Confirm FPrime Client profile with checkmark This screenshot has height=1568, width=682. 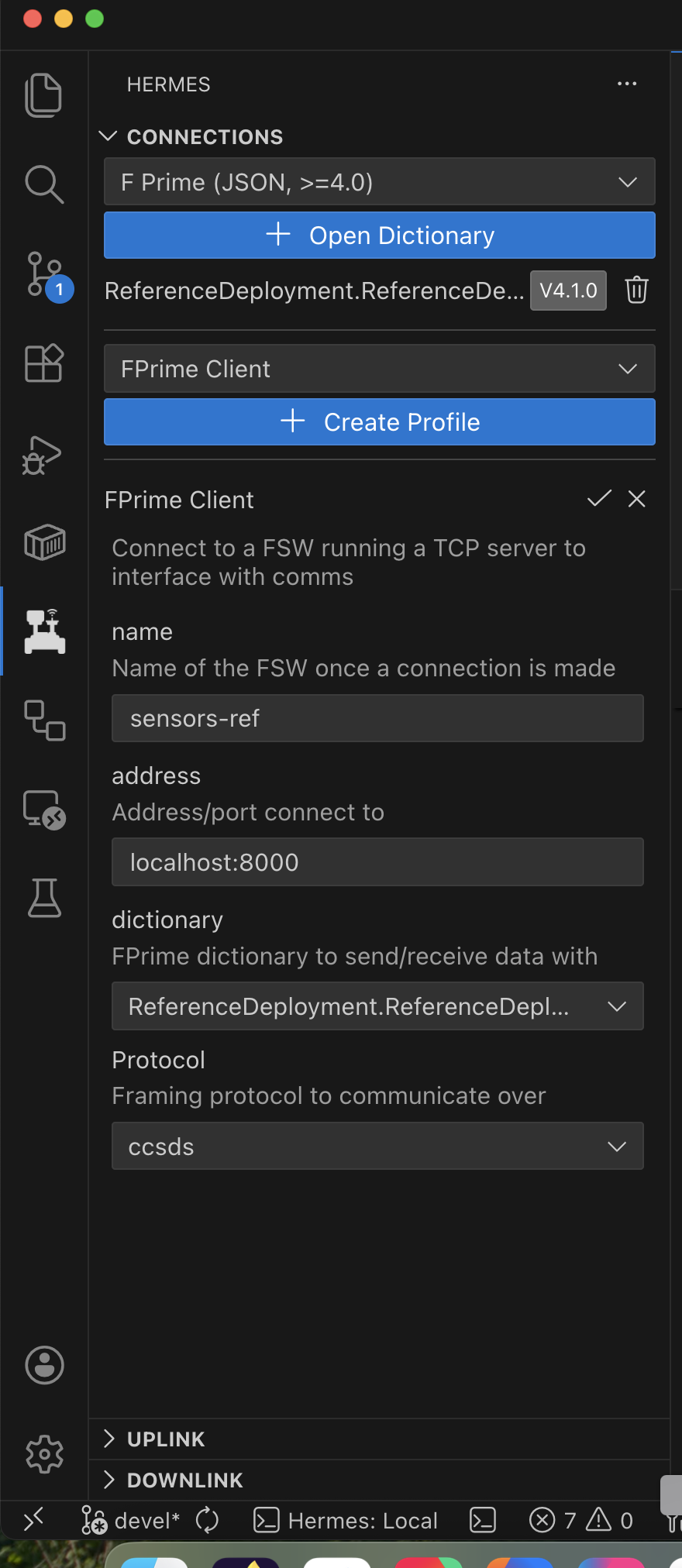click(599, 499)
